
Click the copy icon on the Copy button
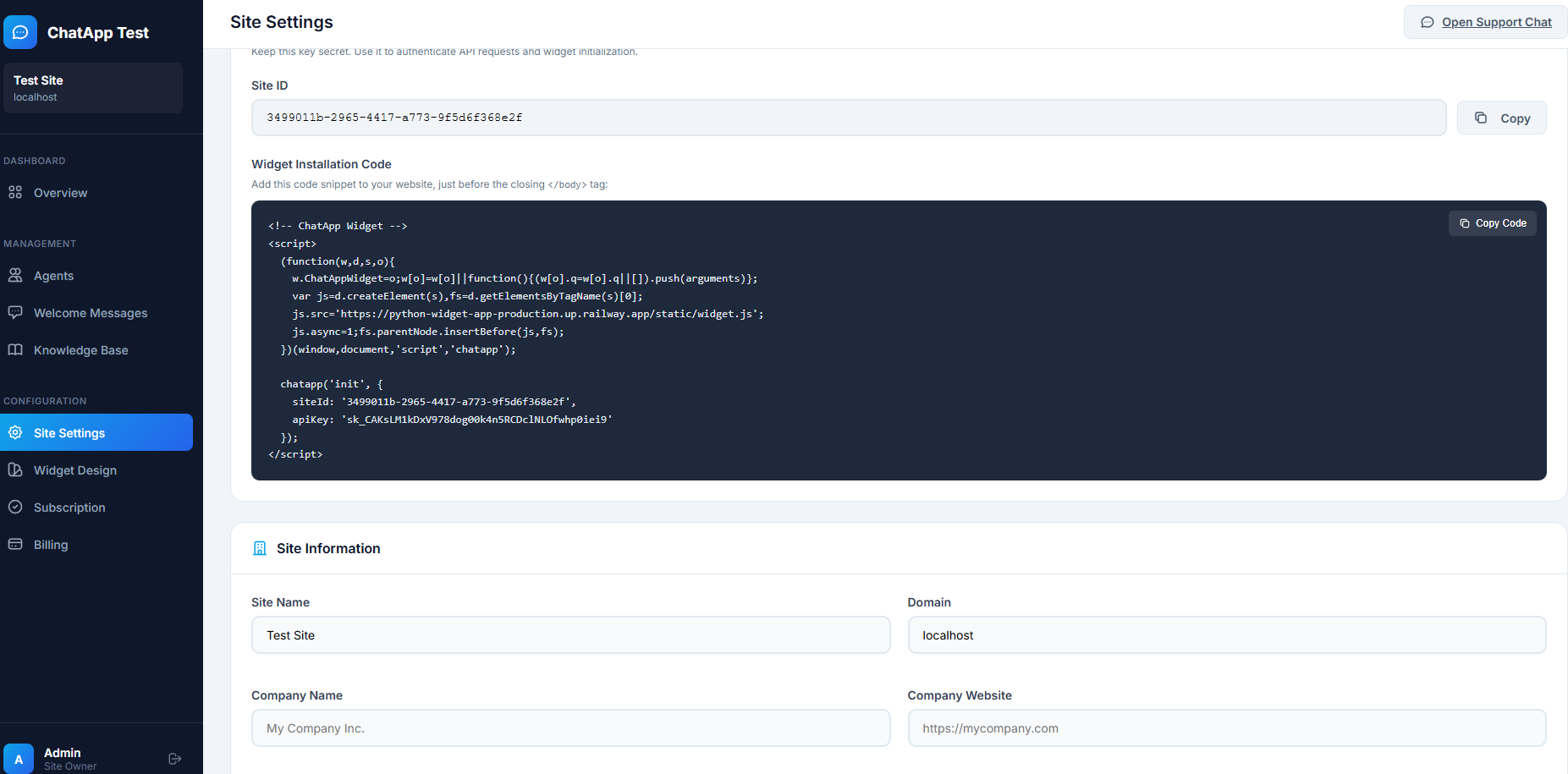coord(1481,118)
